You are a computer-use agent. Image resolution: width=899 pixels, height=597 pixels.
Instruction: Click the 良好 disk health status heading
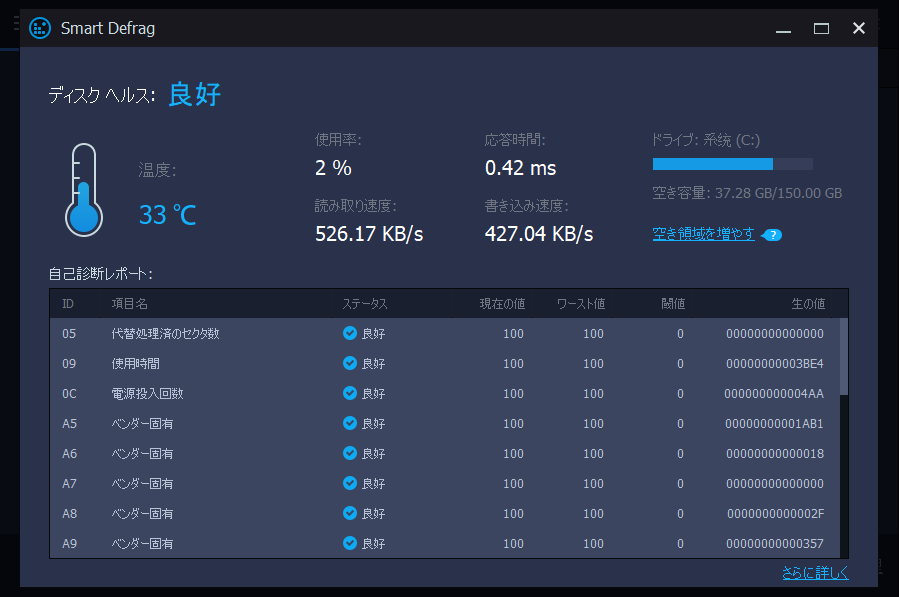(195, 94)
